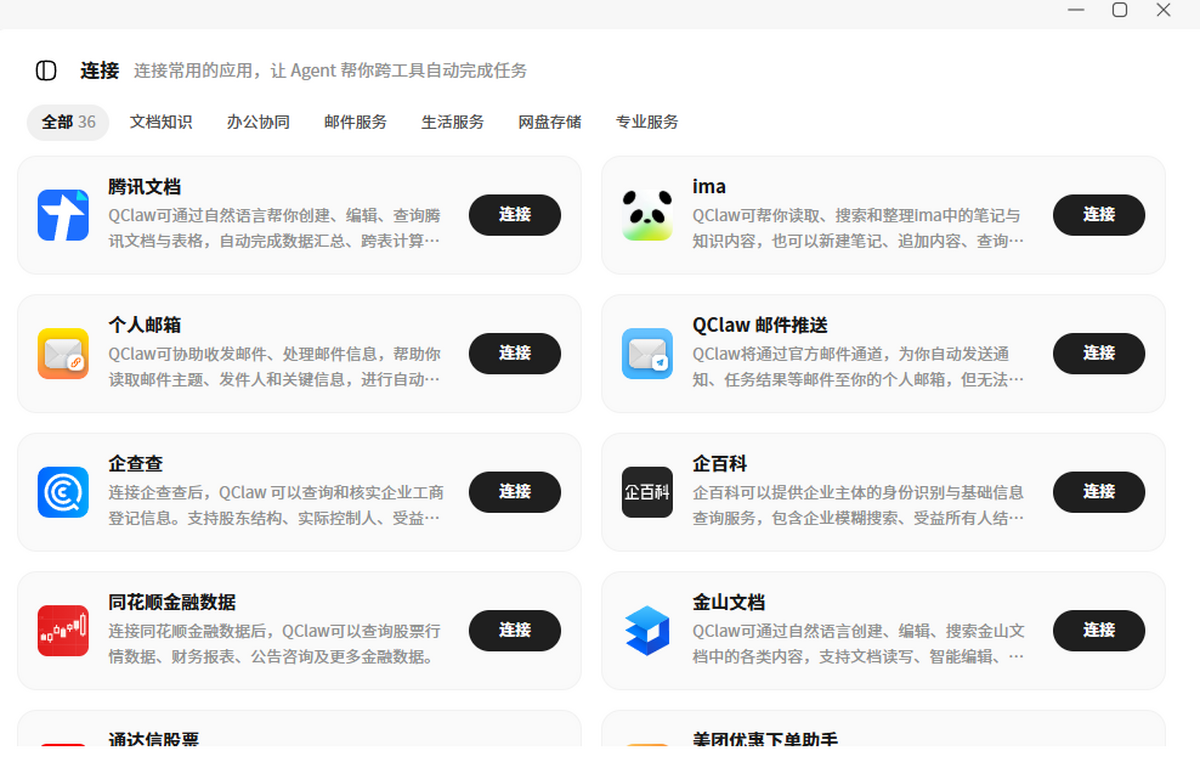Toggle the sidebar panel icon

[x=46, y=70]
